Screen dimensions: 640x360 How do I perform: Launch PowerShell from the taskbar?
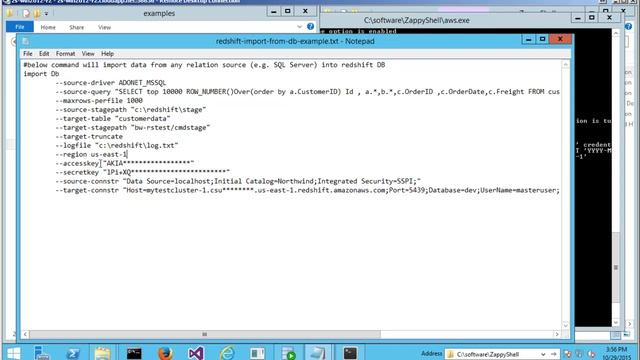coord(73,353)
